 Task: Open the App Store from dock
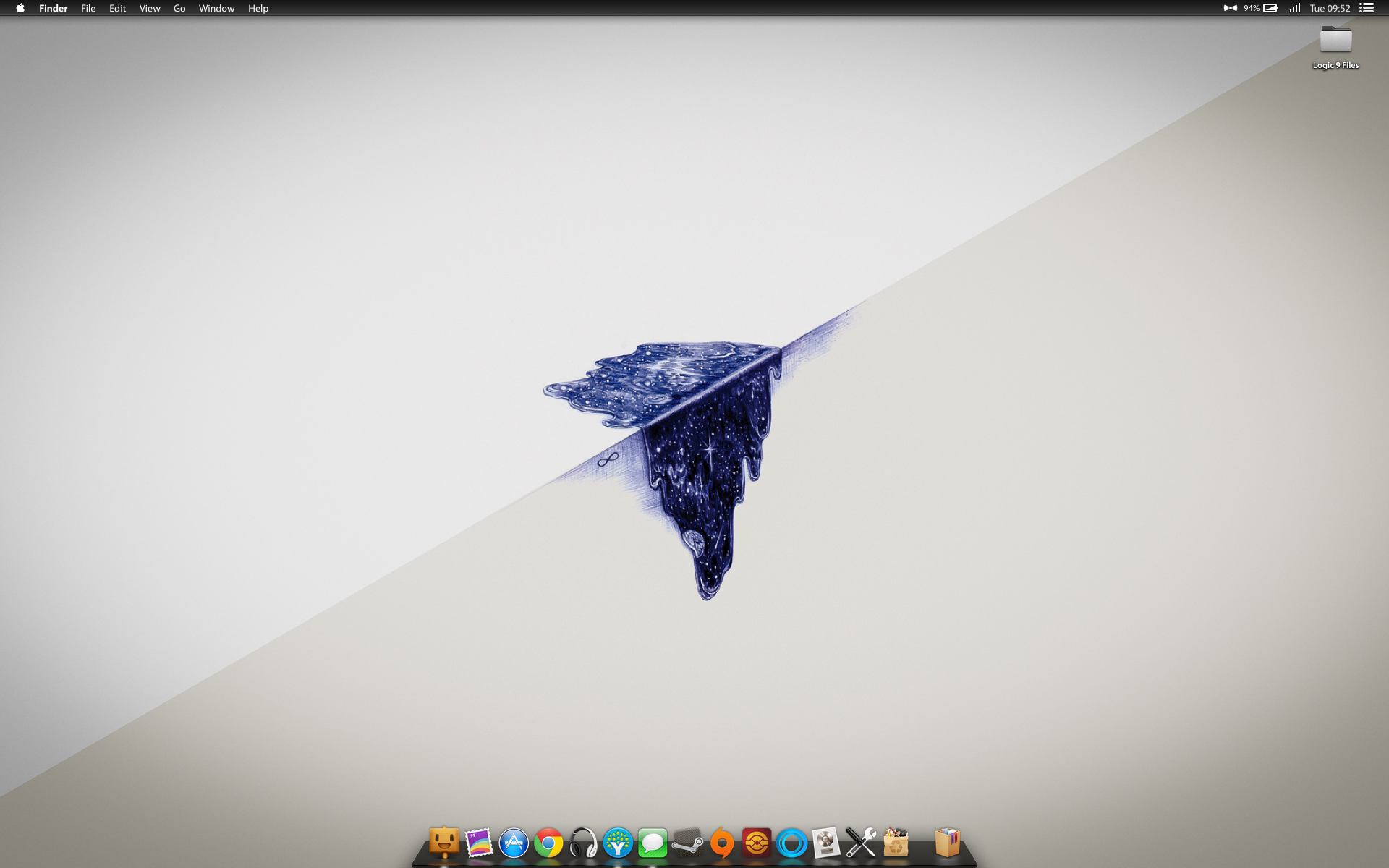point(514,843)
